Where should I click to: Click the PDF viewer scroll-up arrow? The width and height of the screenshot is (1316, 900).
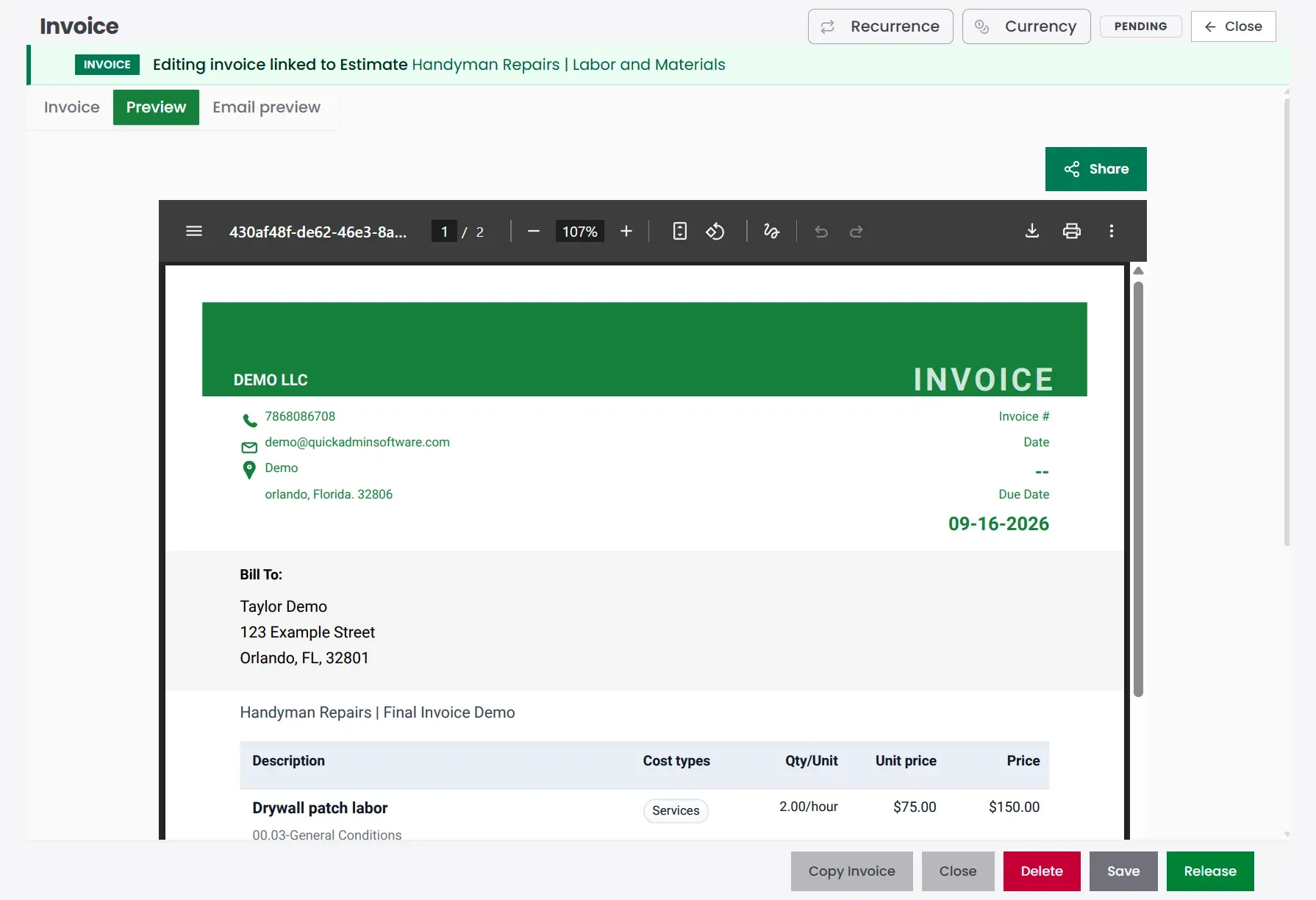coord(1138,271)
